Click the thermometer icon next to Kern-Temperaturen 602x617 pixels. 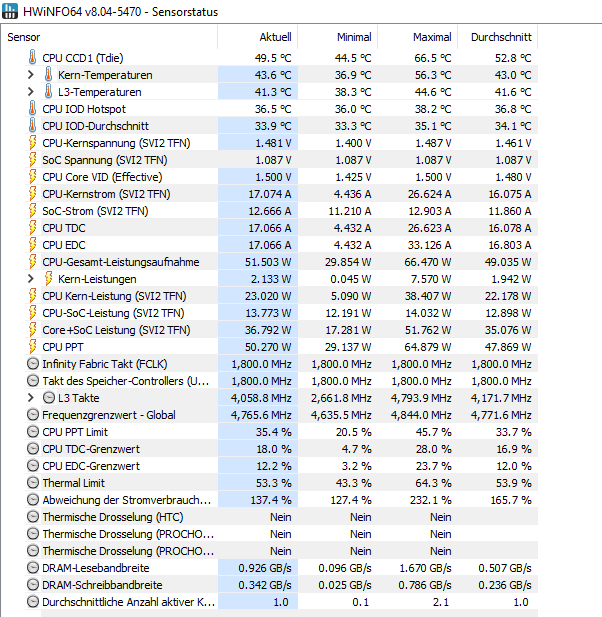(x=48, y=74)
